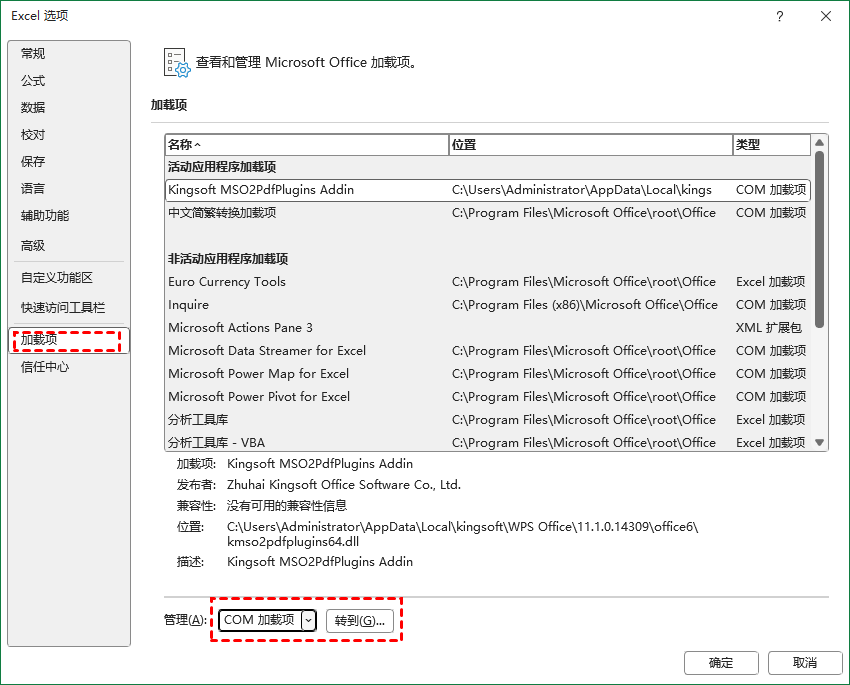Select Microsoft Actions Pane 3 row
Image resolution: width=850 pixels, height=685 pixels.
point(488,328)
